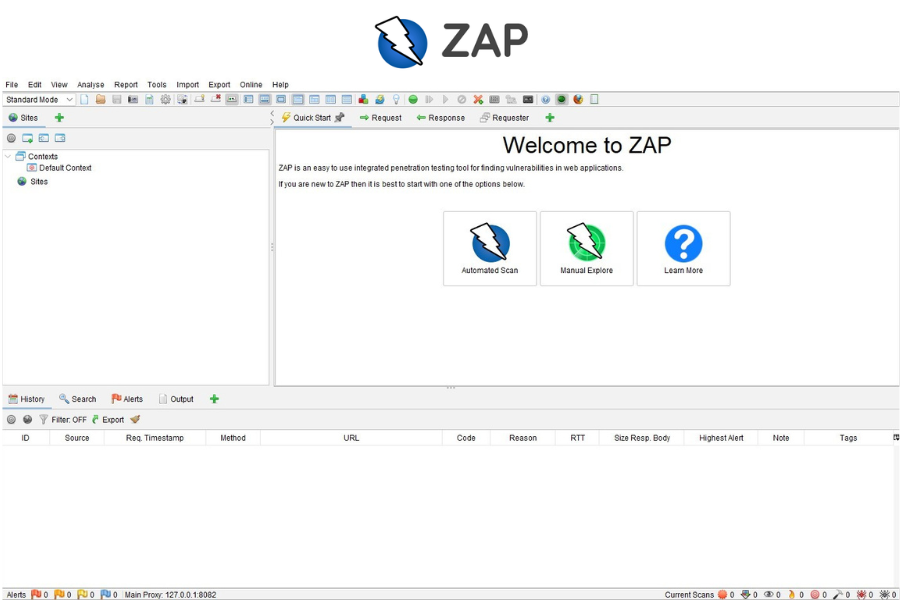This screenshot has height=600, width=900.
Task: Click the pin icon on Quick Start tab
Action: 340,118
